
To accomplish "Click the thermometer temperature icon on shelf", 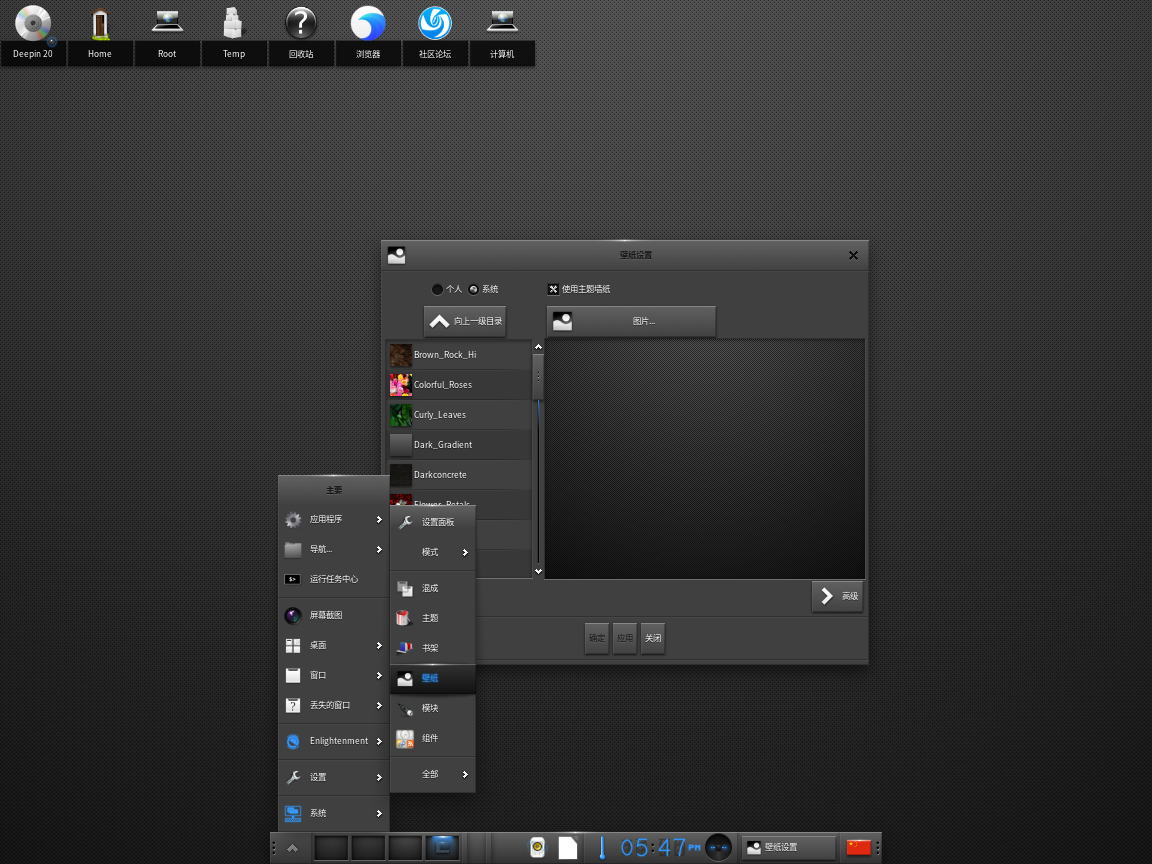I will [x=602, y=848].
